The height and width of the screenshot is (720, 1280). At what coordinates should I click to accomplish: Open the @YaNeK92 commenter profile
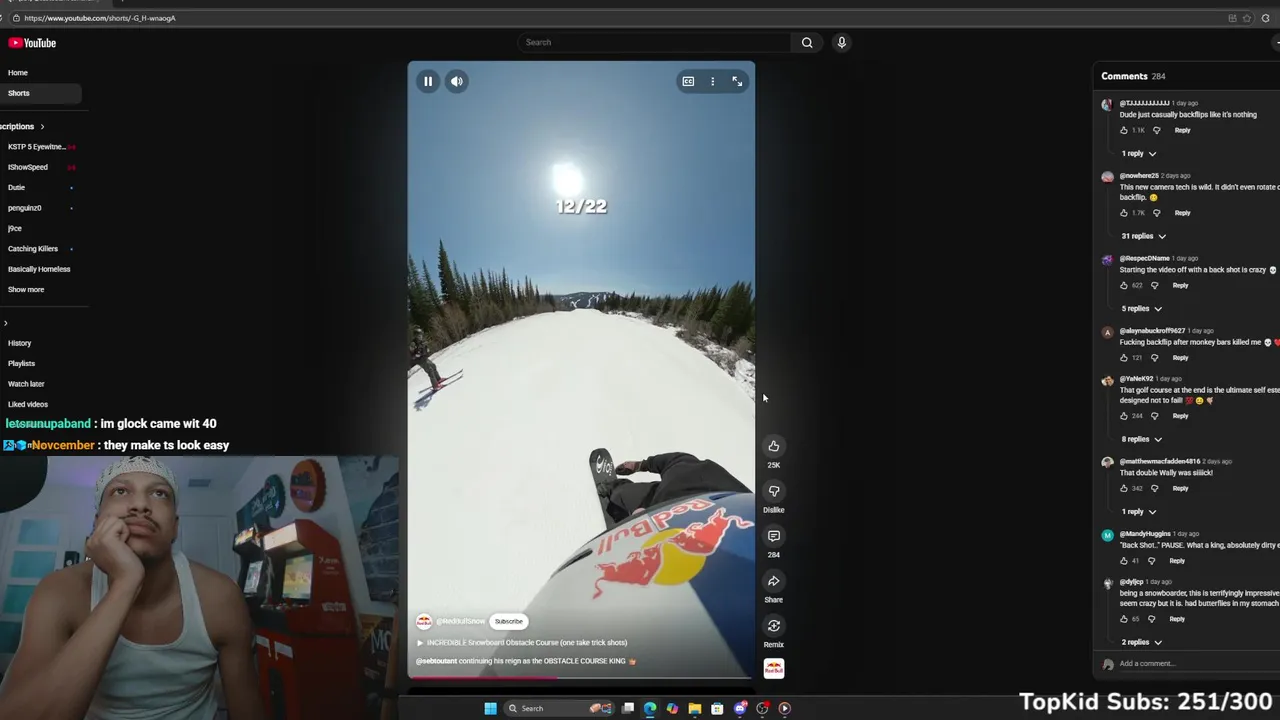(1107, 381)
